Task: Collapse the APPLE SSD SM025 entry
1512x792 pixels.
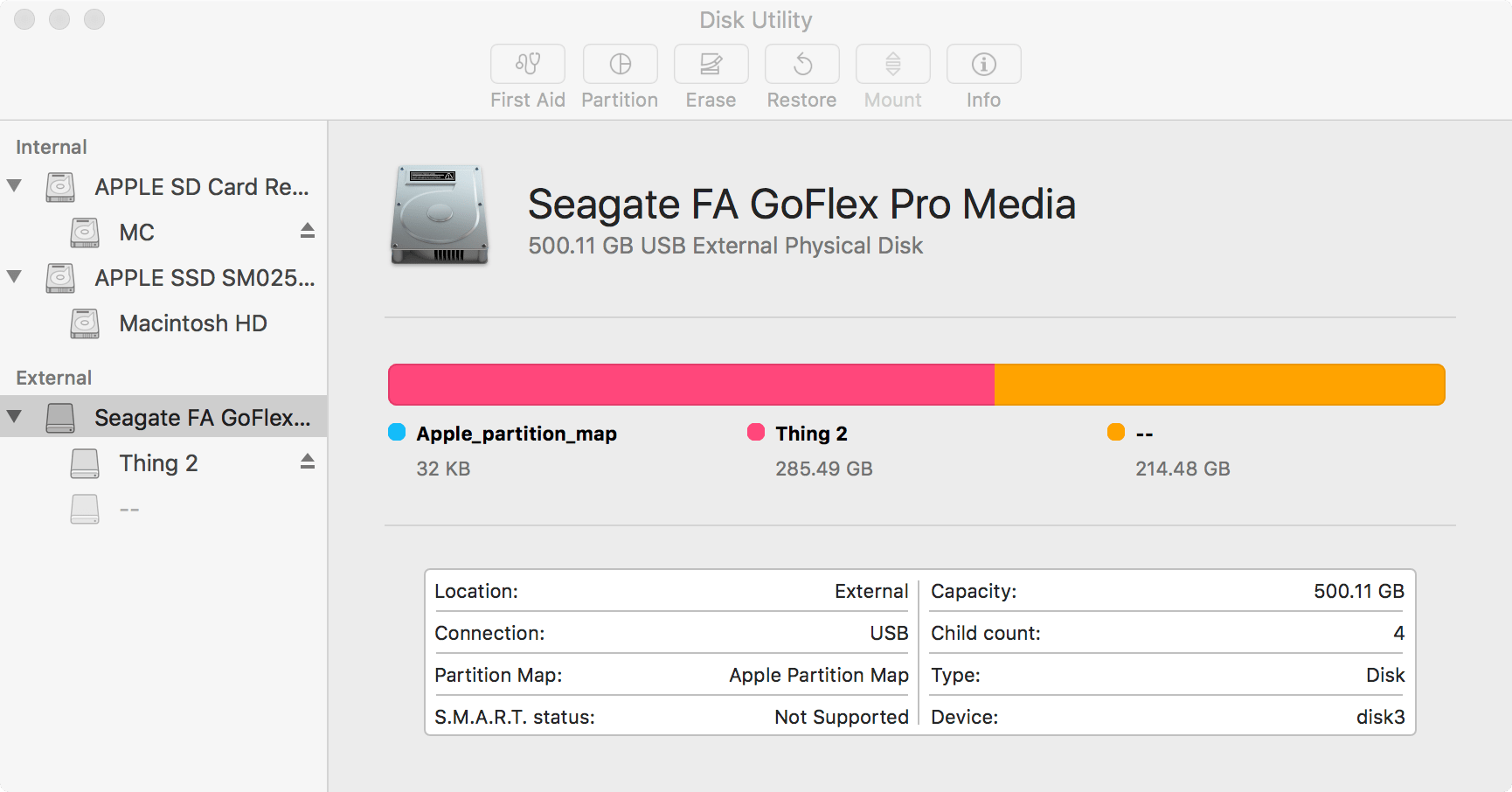Action: pyautogui.click(x=14, y=277)
